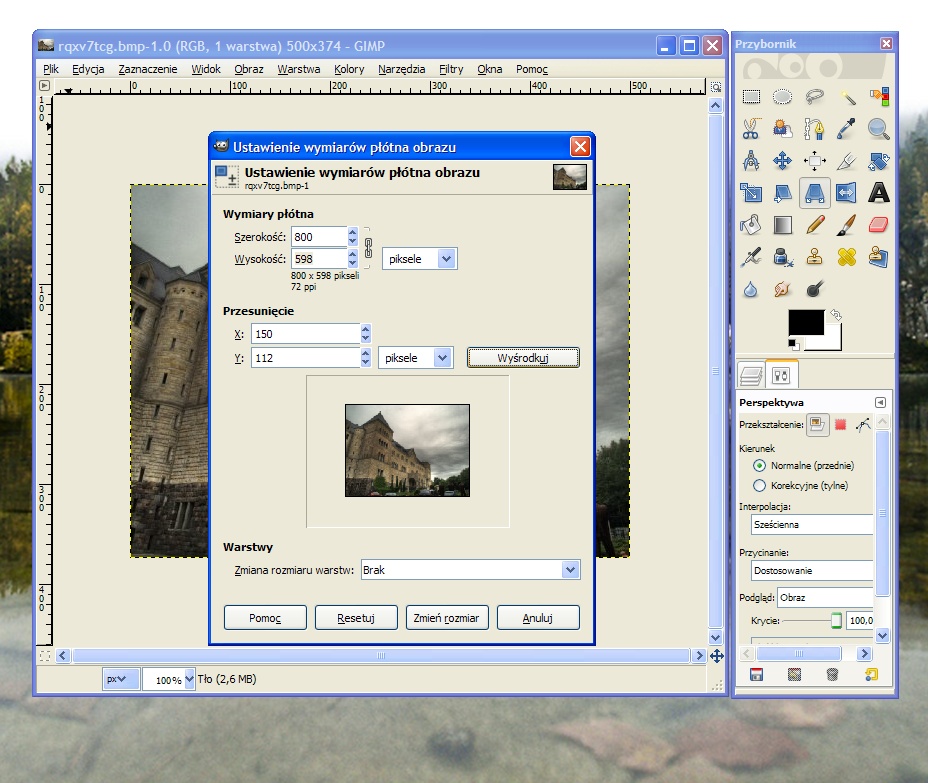Click the Wyśrodkuj button
928x783 pixels.
pyautogui.click(x=523, y=358)
